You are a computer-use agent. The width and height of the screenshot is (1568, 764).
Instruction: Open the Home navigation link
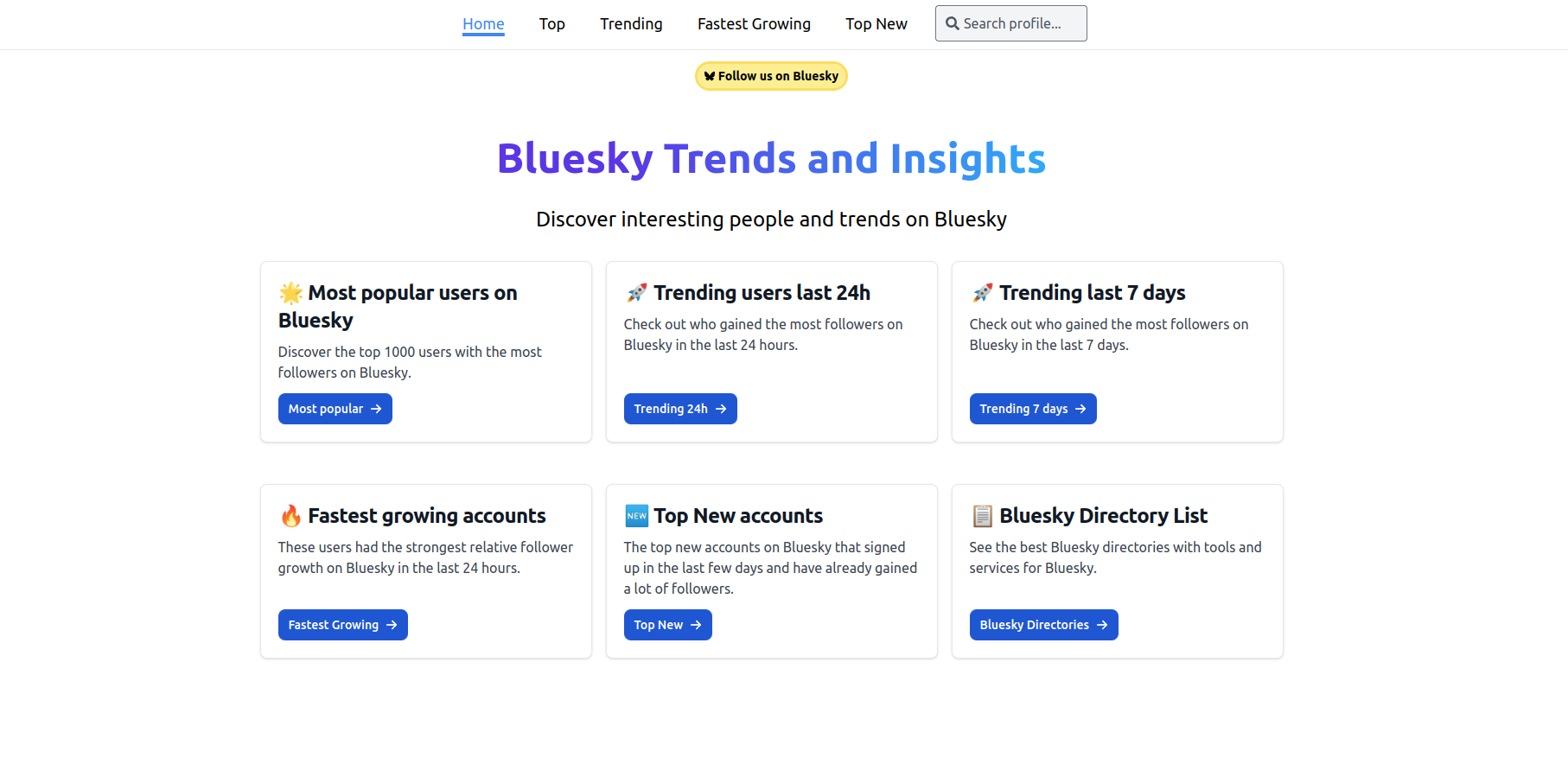(483, 24)
